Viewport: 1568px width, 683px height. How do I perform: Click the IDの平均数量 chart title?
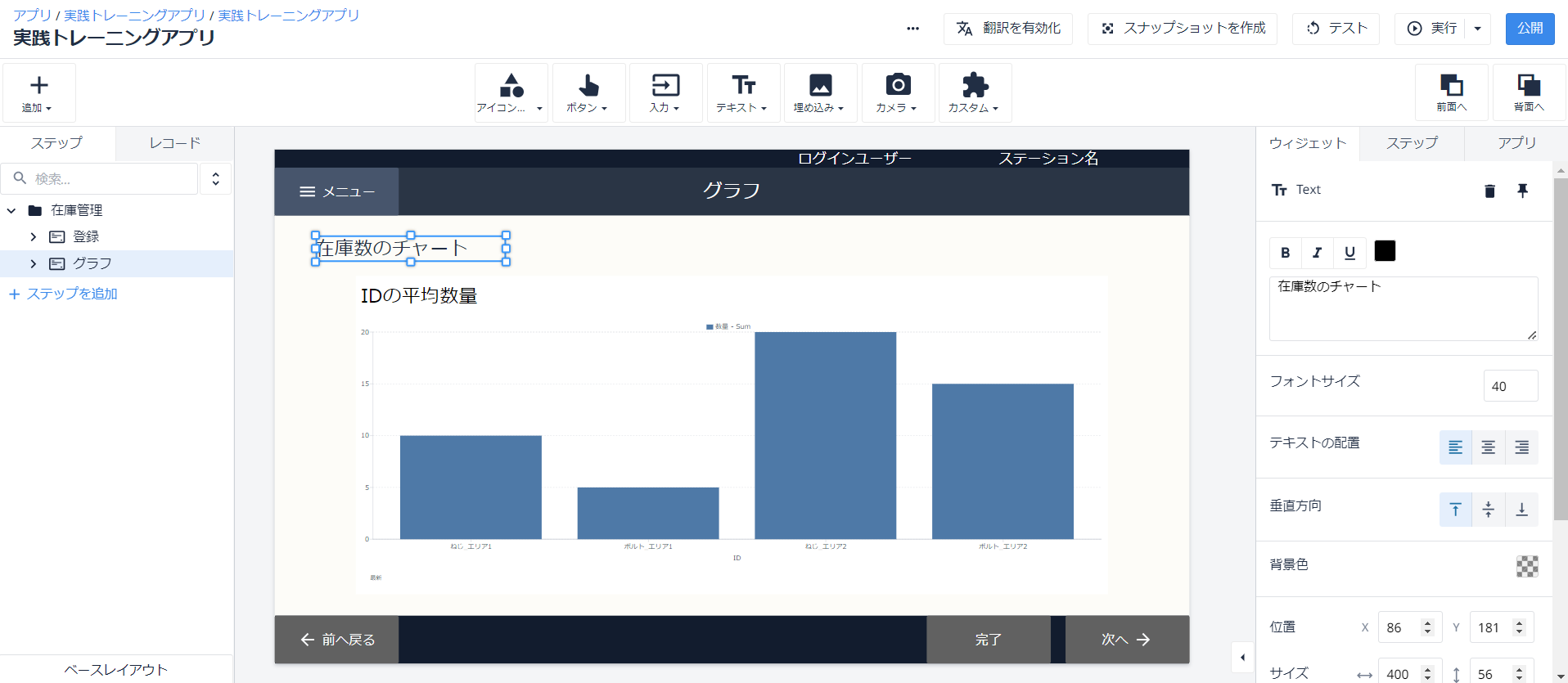click(x=419, y=296)
